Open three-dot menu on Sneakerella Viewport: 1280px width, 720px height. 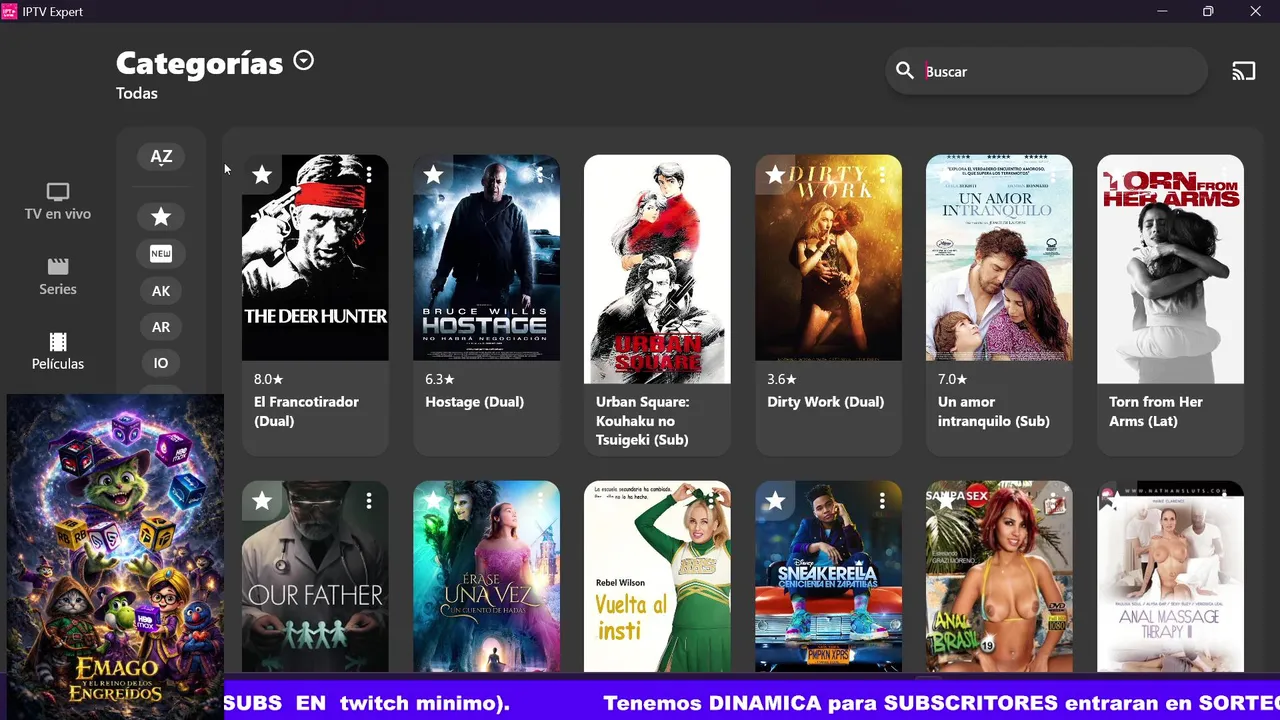[x=882, y=501]
